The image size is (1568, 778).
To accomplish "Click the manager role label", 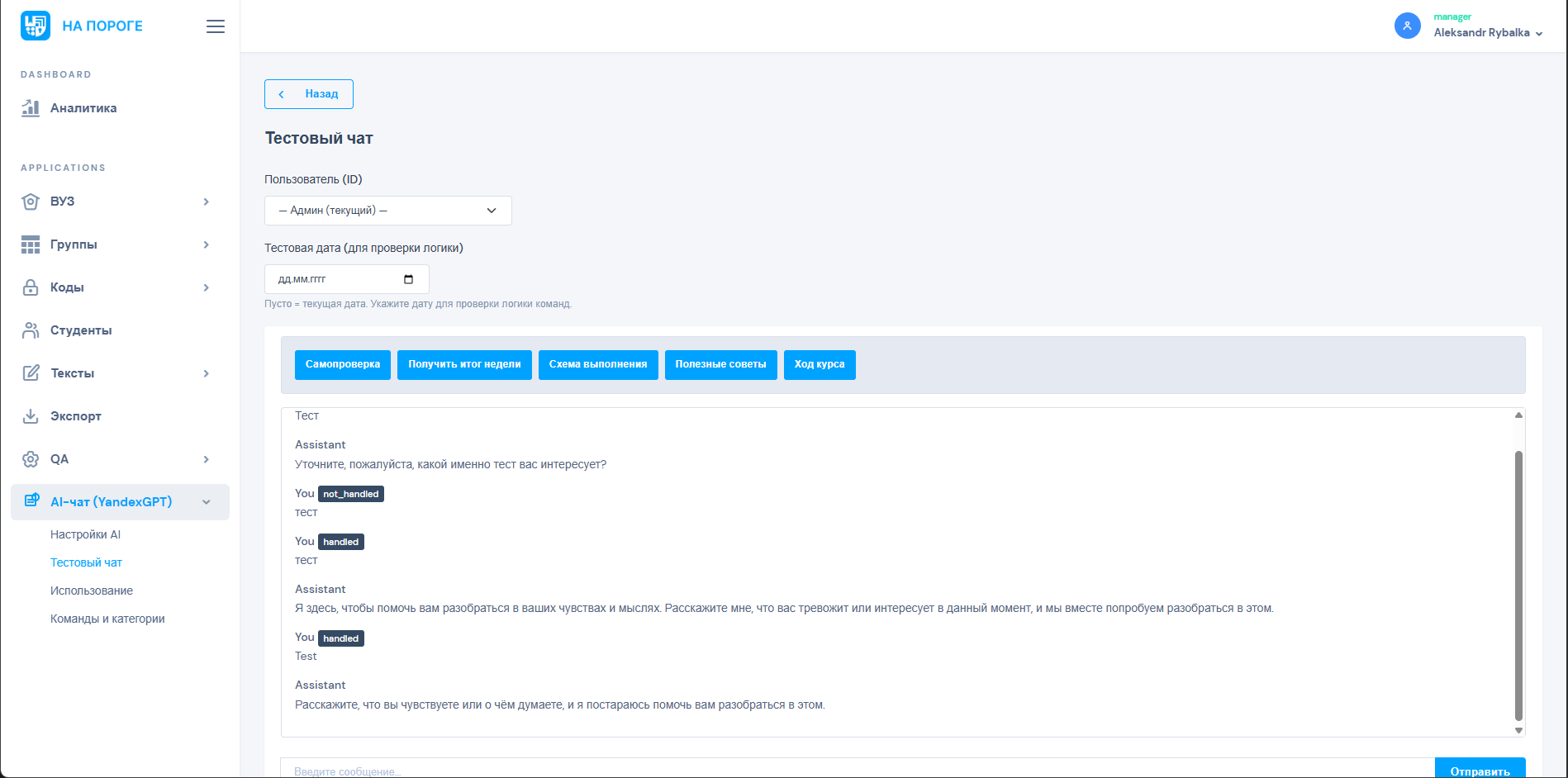I will point(1452,17).
